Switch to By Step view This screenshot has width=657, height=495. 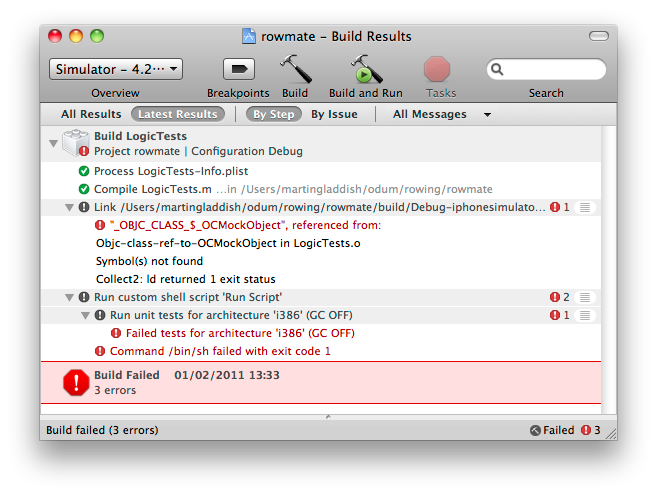pyautogui.click(x=273, y=114)
